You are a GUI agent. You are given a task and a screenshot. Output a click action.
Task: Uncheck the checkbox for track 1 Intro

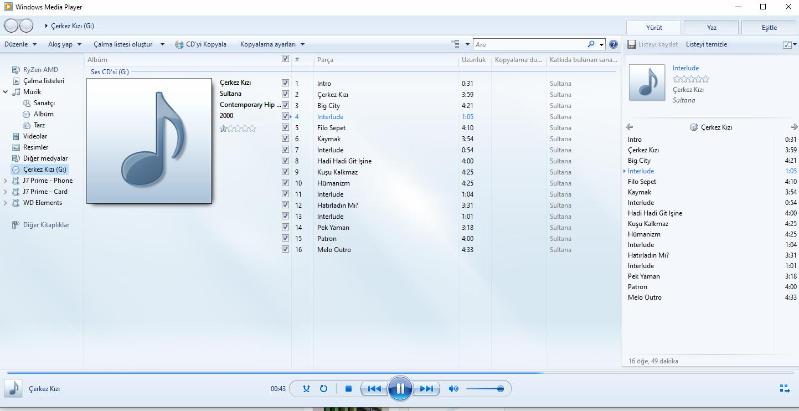286,83
